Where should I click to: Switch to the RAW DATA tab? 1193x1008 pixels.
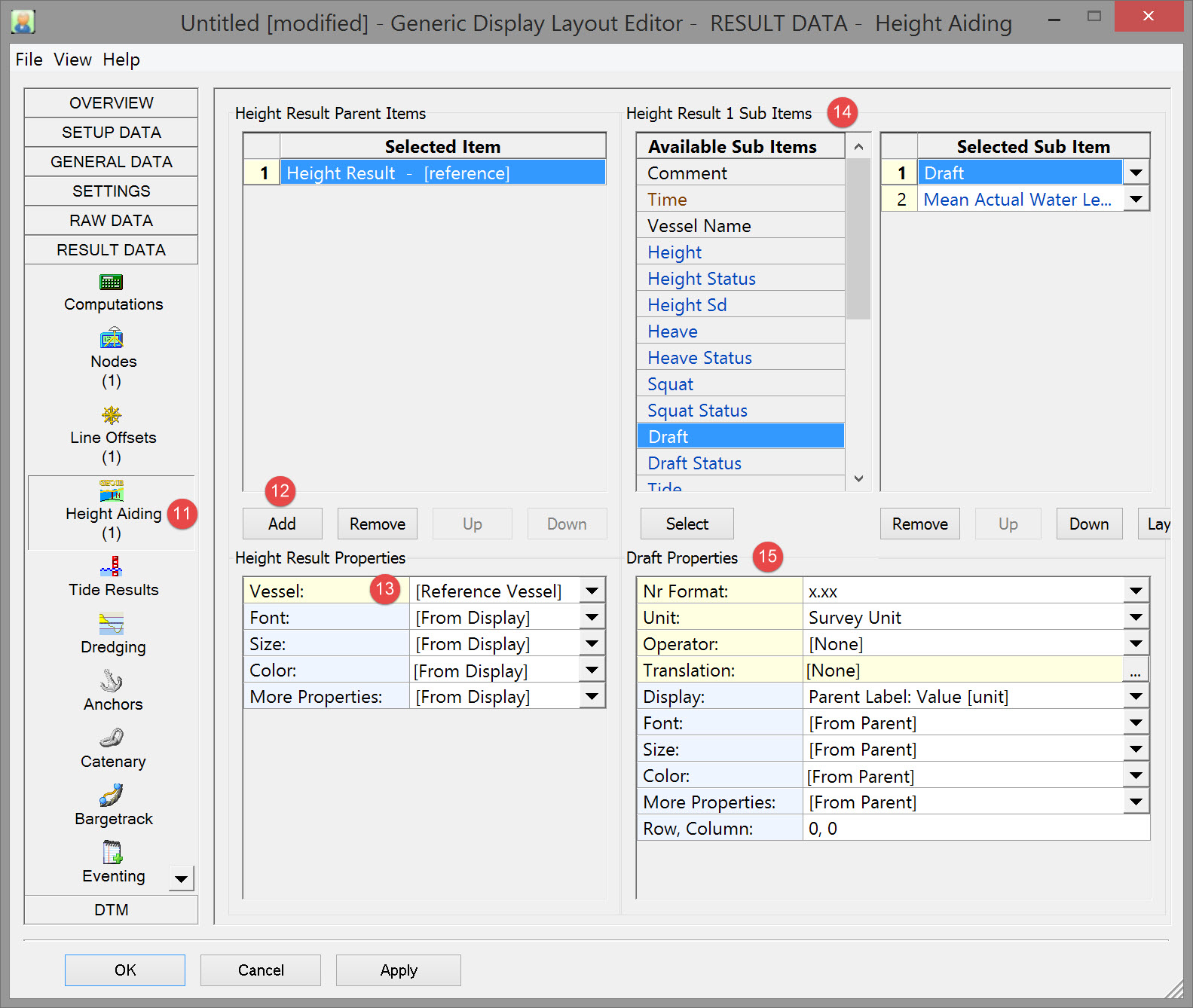click(111, 221)
